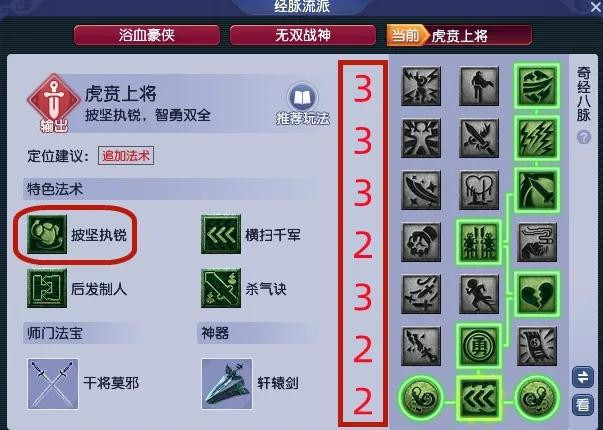Open the 杀气诀 skill icon
Viewport: 603px width, 430px height.
pos(221,288)
